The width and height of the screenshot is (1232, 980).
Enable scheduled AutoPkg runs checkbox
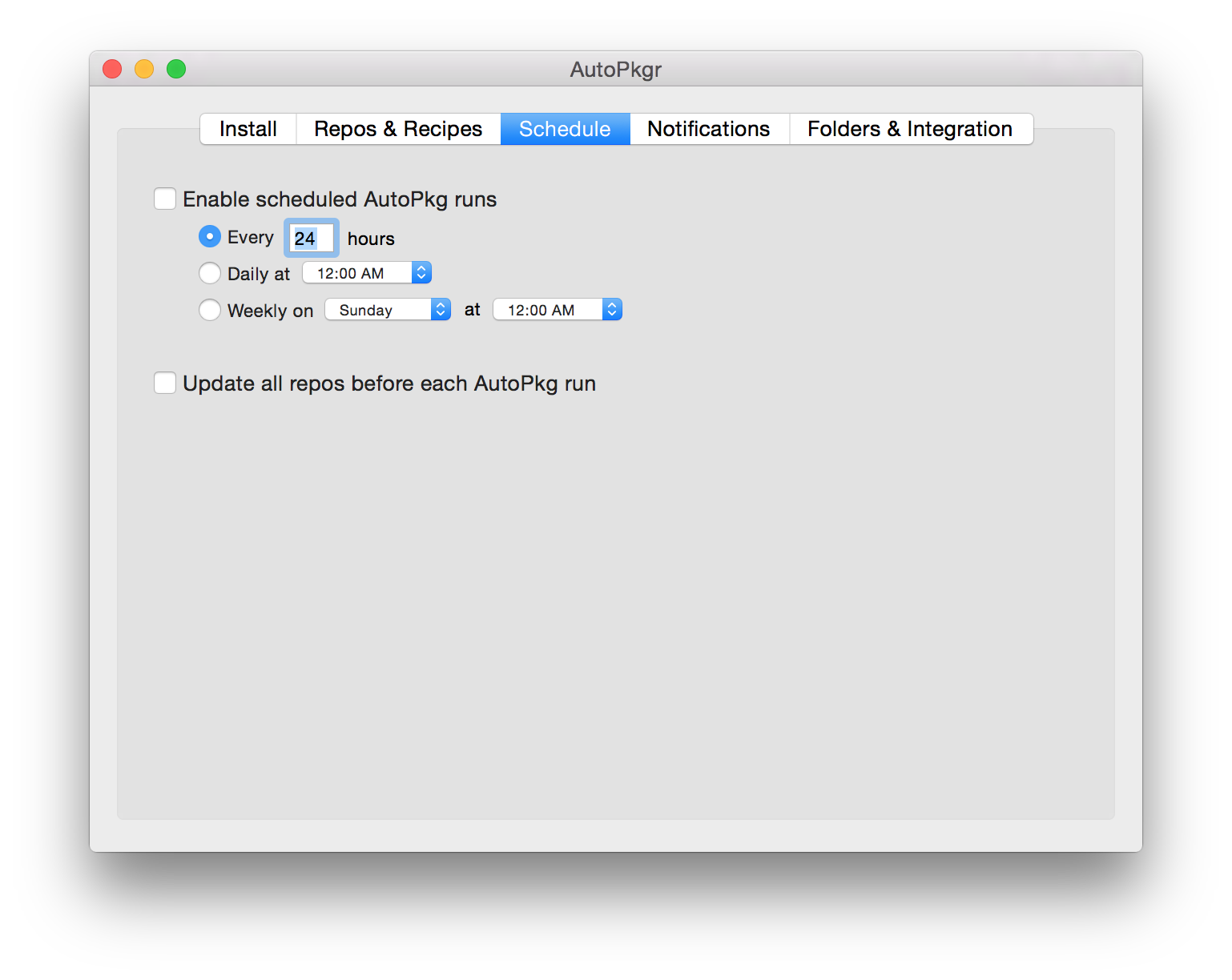click(165, 199)
